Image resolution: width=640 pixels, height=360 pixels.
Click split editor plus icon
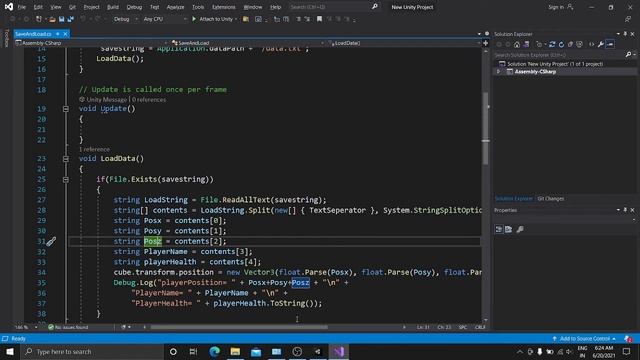485,43
